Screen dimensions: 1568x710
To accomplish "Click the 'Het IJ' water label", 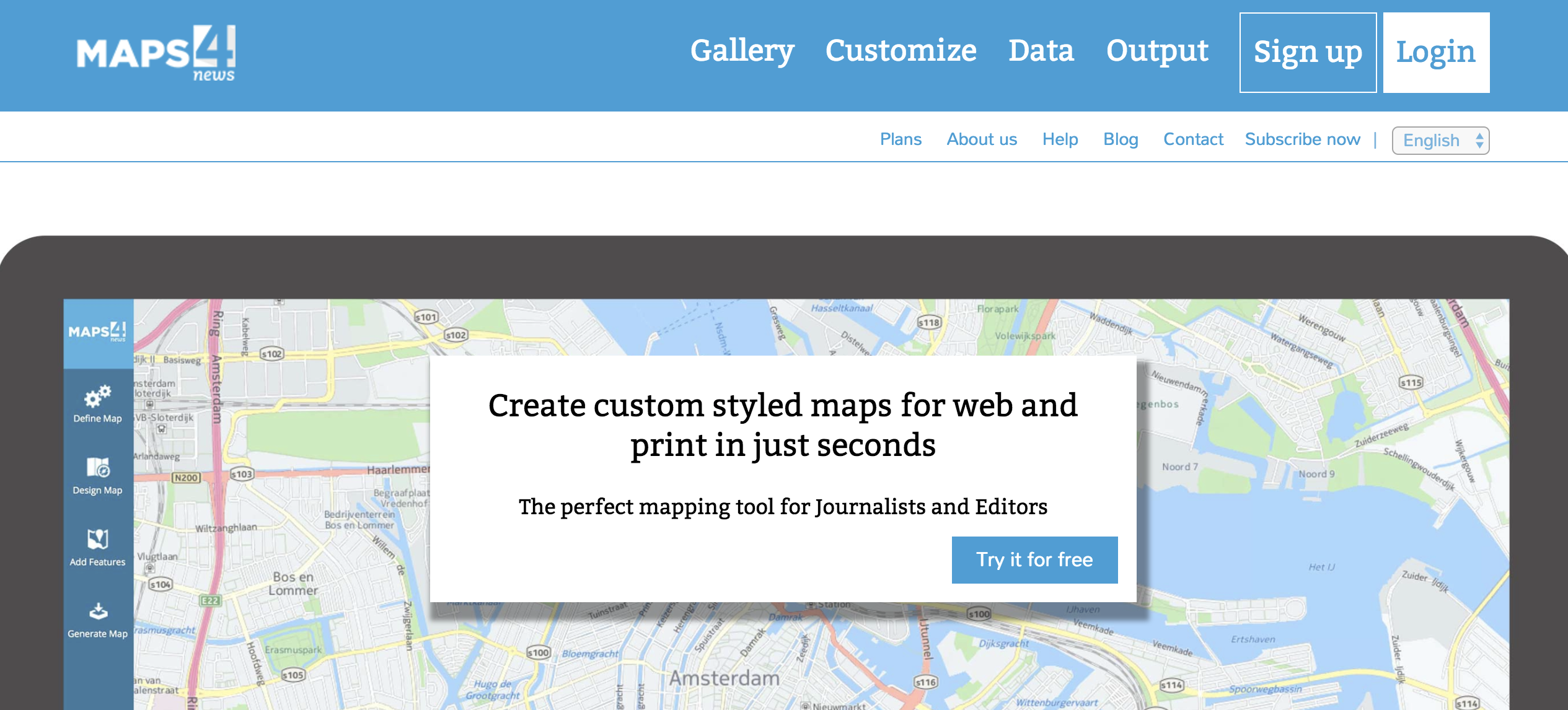I will coord(1321,567).
